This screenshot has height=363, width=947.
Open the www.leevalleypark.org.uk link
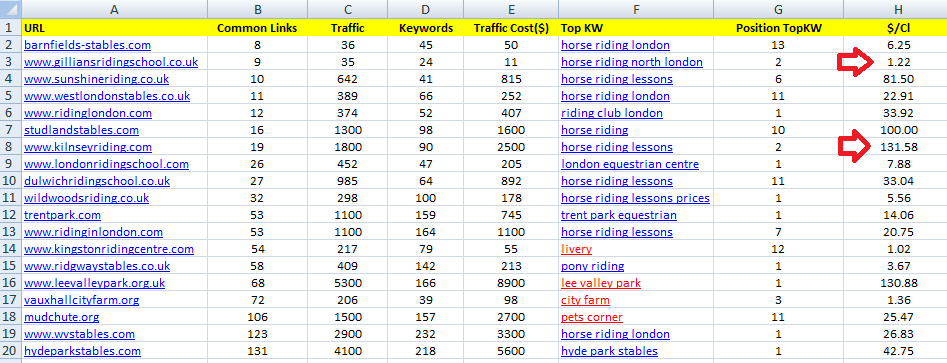(x=94, y=283)
